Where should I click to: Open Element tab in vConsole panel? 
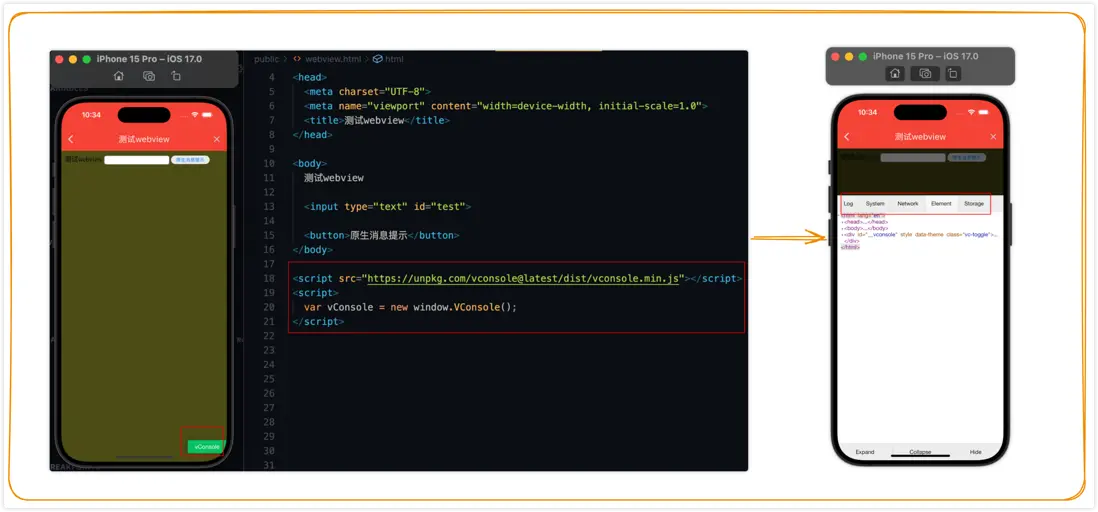coord(941,203)
